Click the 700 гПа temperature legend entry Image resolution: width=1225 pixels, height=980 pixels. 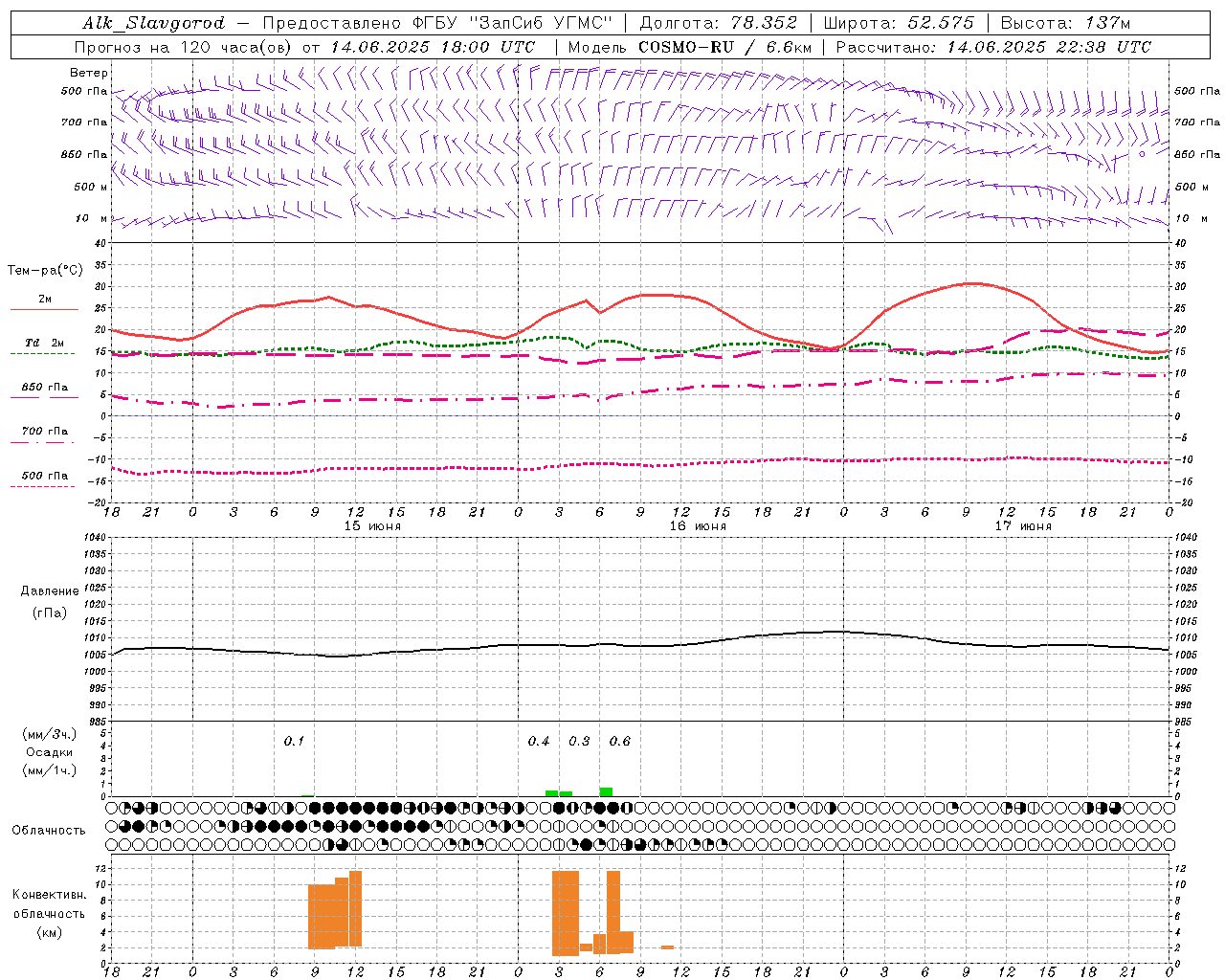coord(45,432)
